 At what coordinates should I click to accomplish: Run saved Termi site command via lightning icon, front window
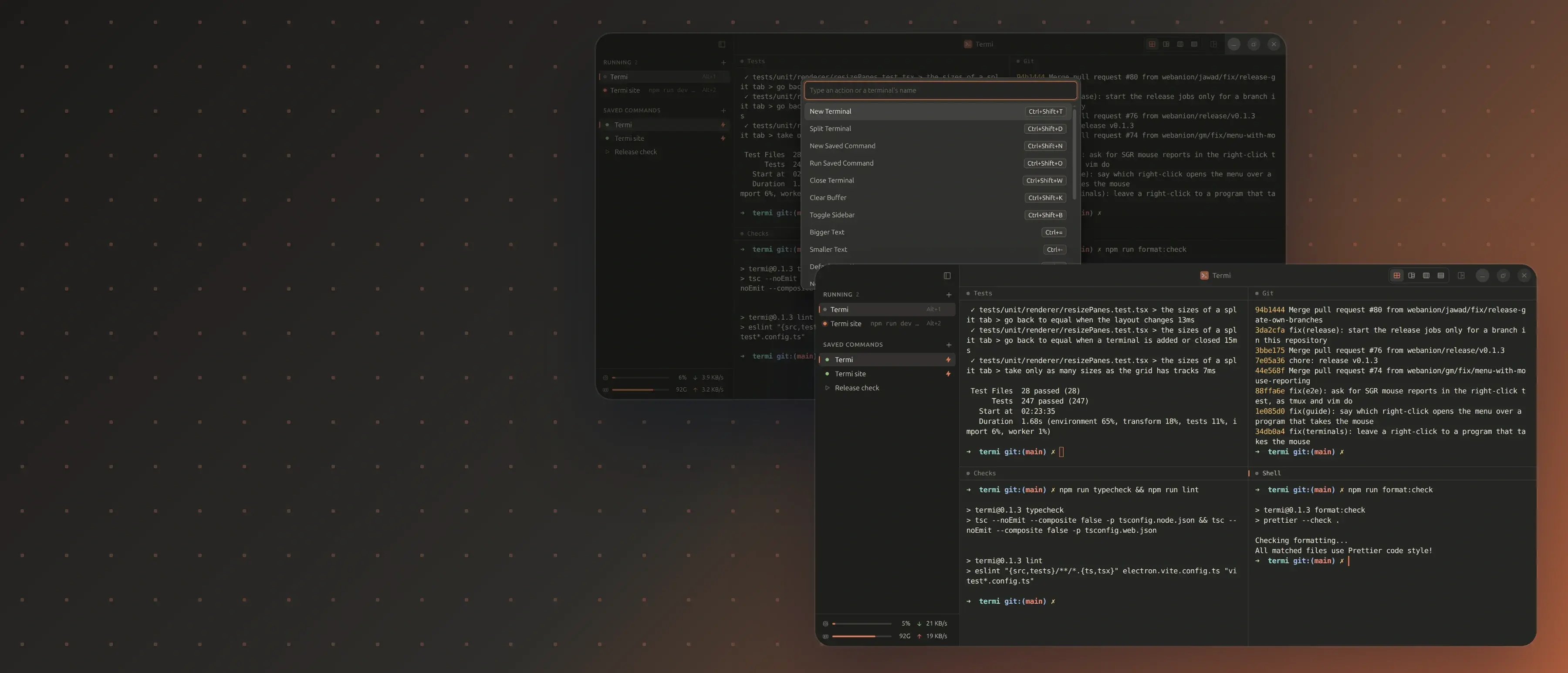click(x=948, y=374)
